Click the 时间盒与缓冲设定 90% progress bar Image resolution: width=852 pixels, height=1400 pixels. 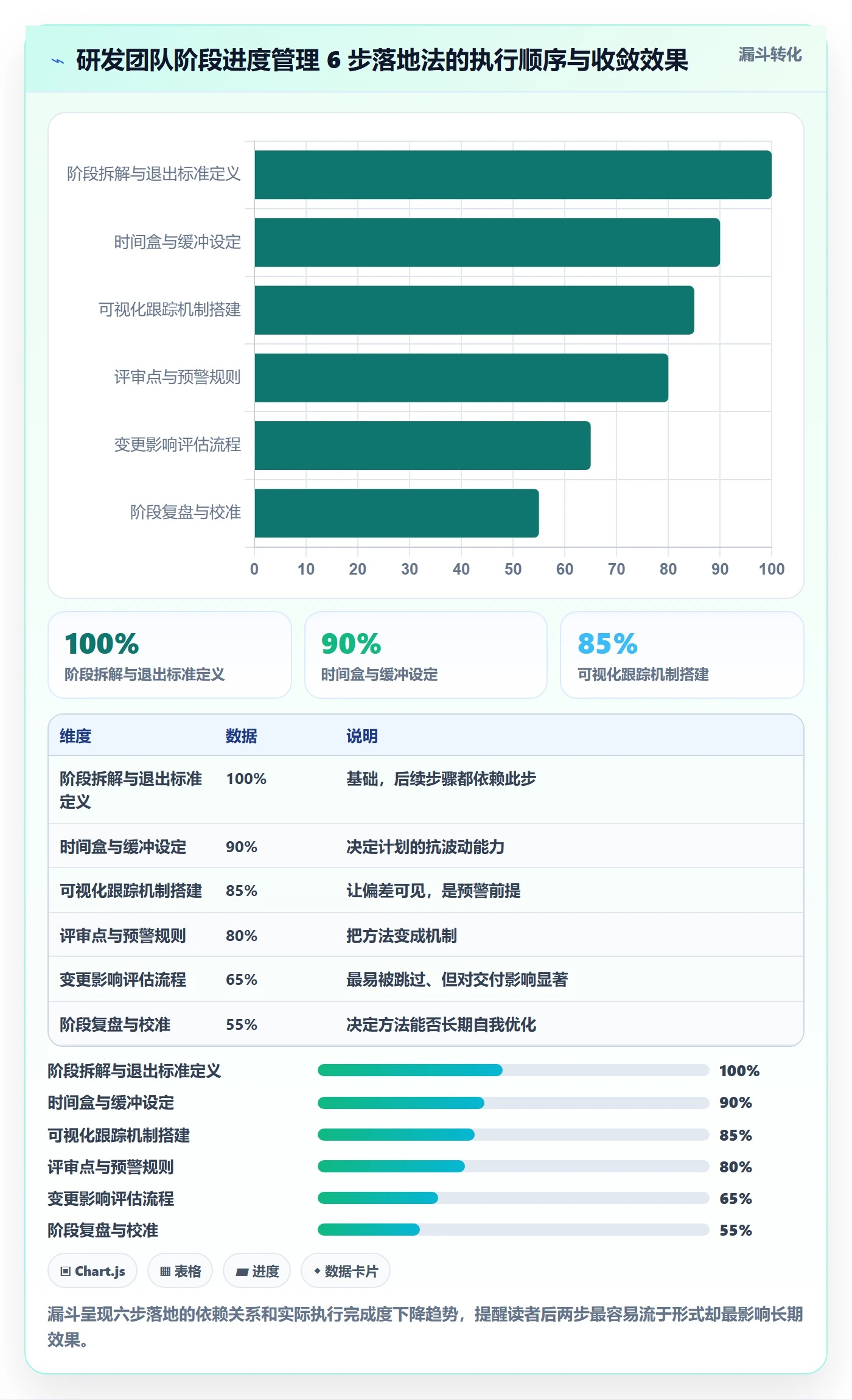pyautogui.click(x=514, y=1102)
